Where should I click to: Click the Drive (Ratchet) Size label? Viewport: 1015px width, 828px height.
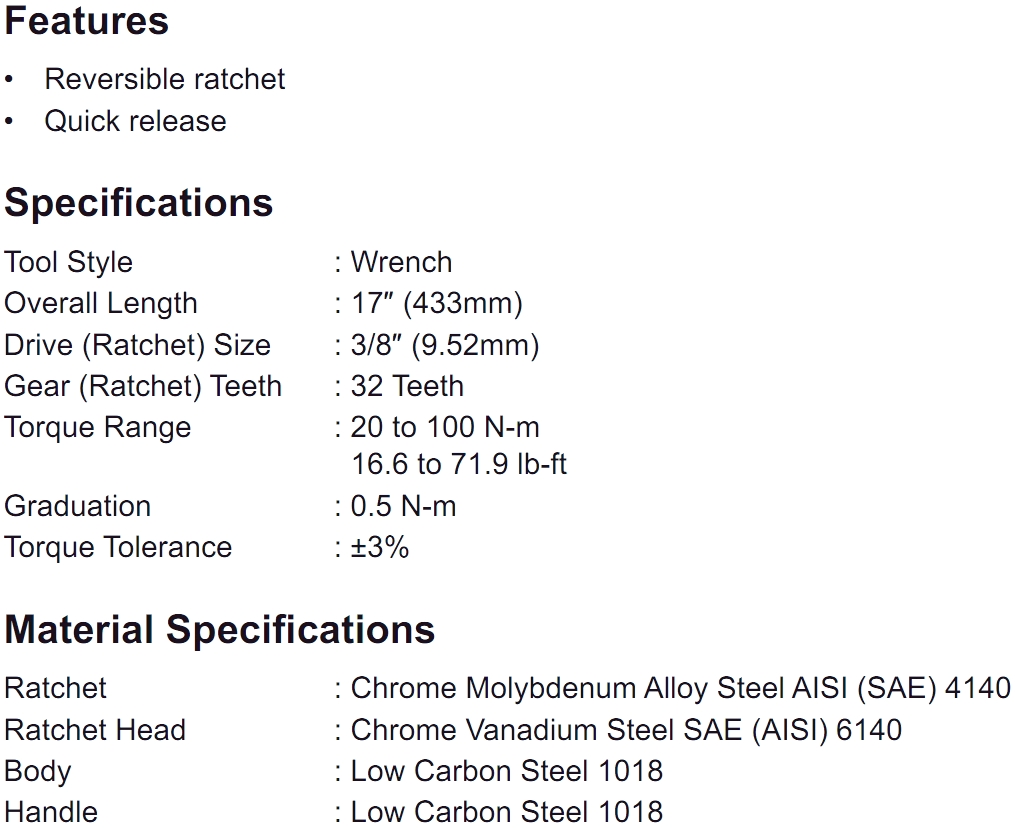tap(137, 345)
